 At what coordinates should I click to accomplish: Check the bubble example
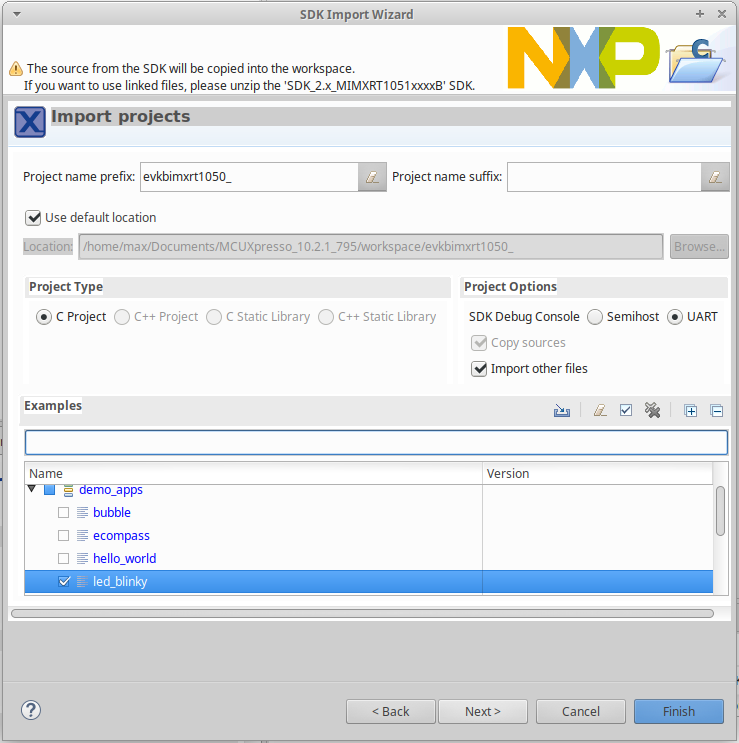pos(63,513)
